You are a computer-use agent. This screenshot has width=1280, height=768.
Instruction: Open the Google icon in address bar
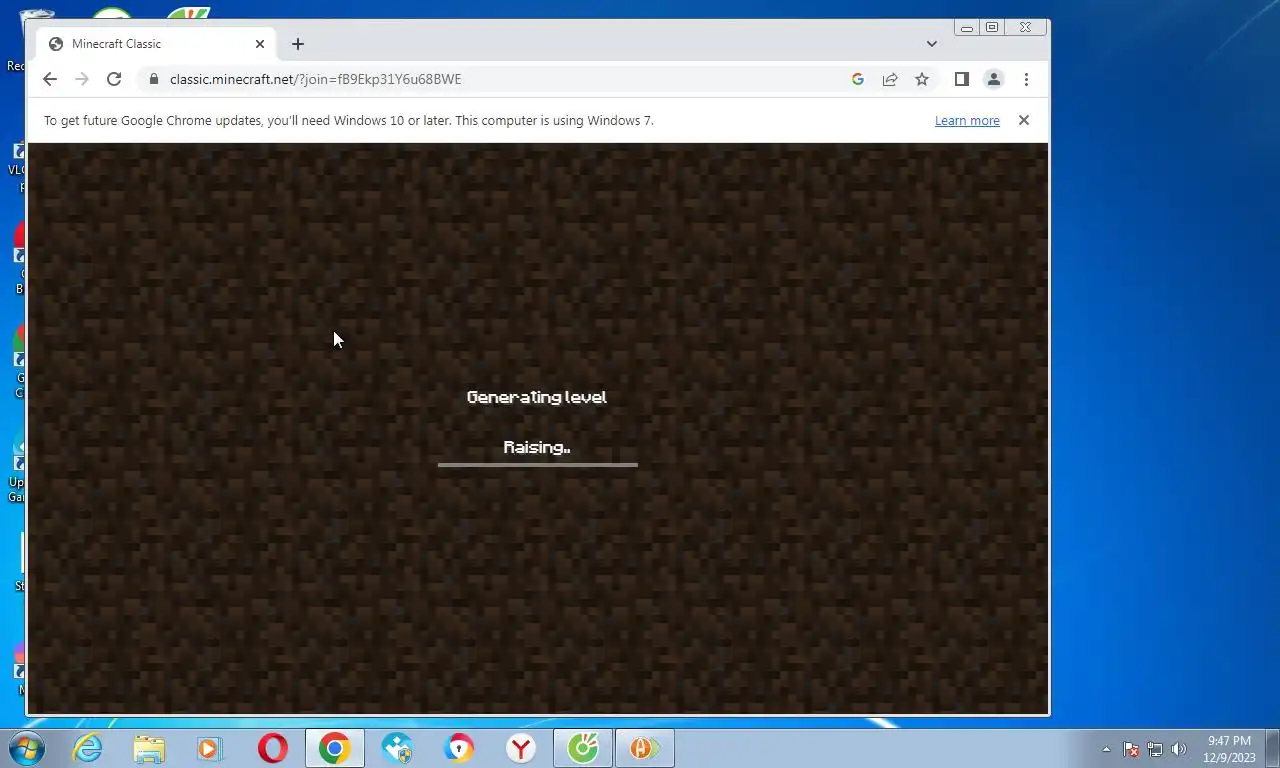[858, 79]
